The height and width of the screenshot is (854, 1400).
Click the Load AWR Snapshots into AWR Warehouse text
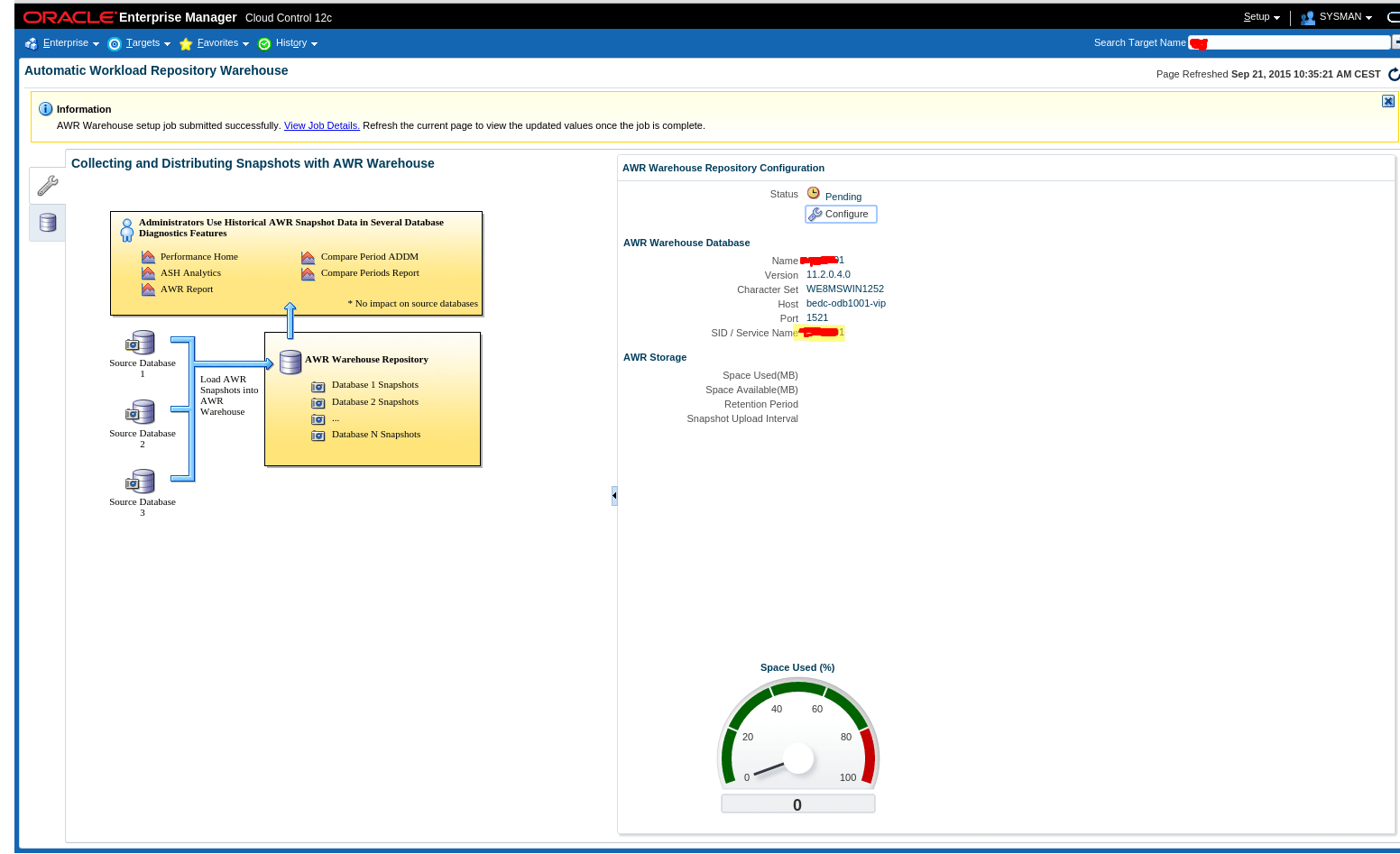[x=229, y=396]
